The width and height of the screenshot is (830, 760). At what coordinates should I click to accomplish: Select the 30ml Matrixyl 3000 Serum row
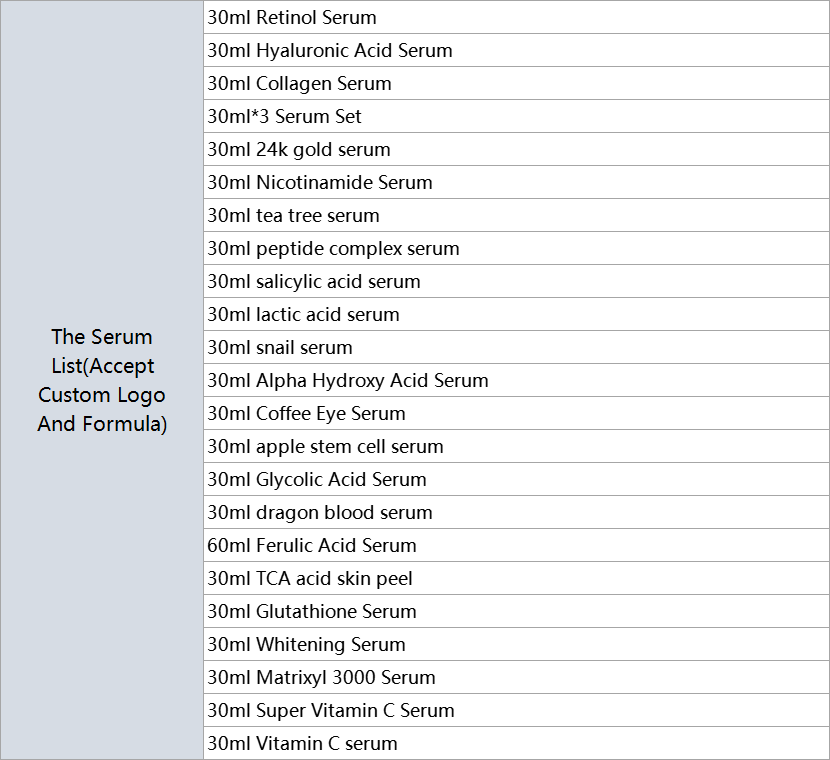point(517,677)
